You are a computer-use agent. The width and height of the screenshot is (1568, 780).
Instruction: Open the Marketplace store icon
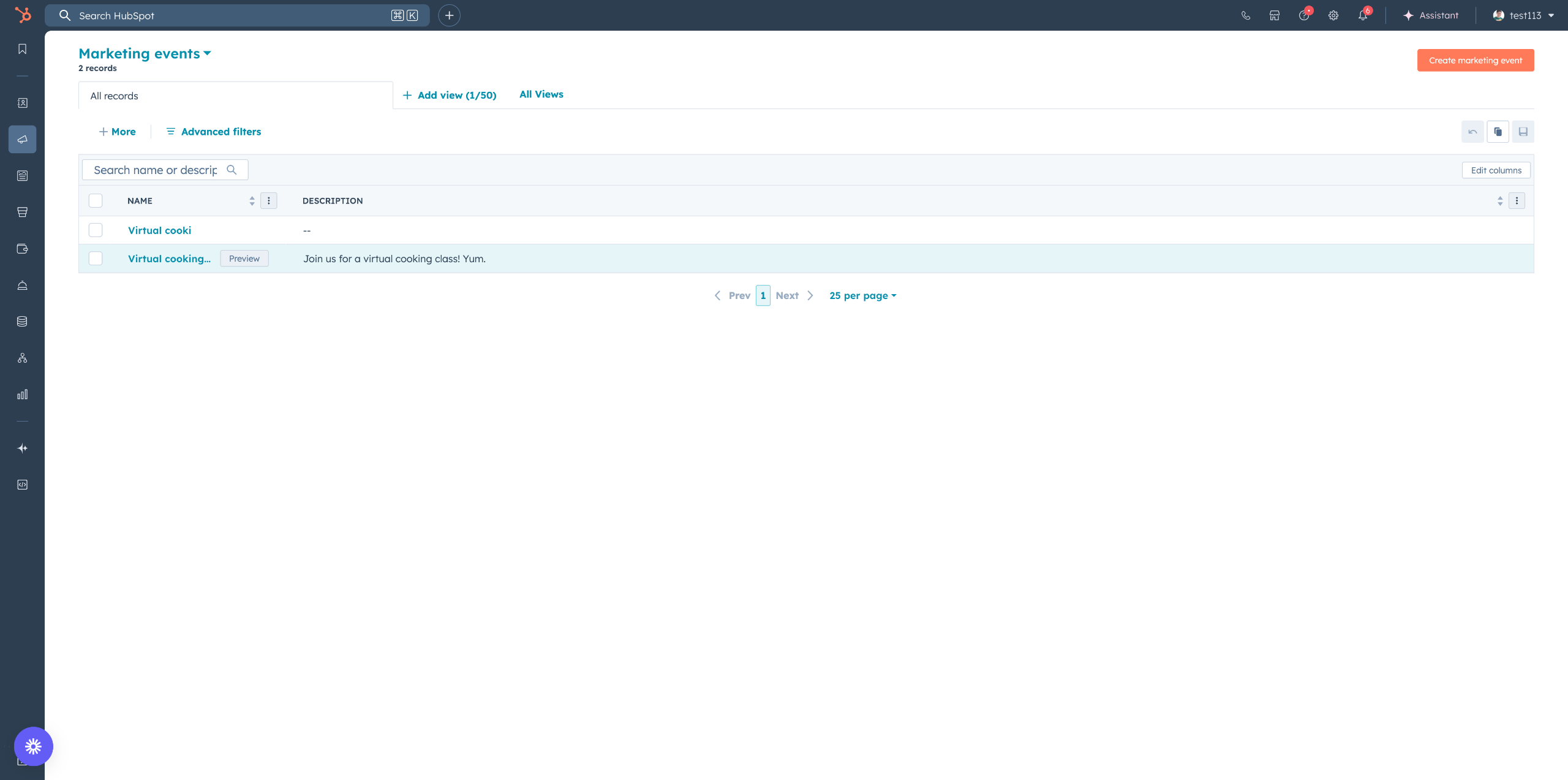click(x=1275, y=16)
